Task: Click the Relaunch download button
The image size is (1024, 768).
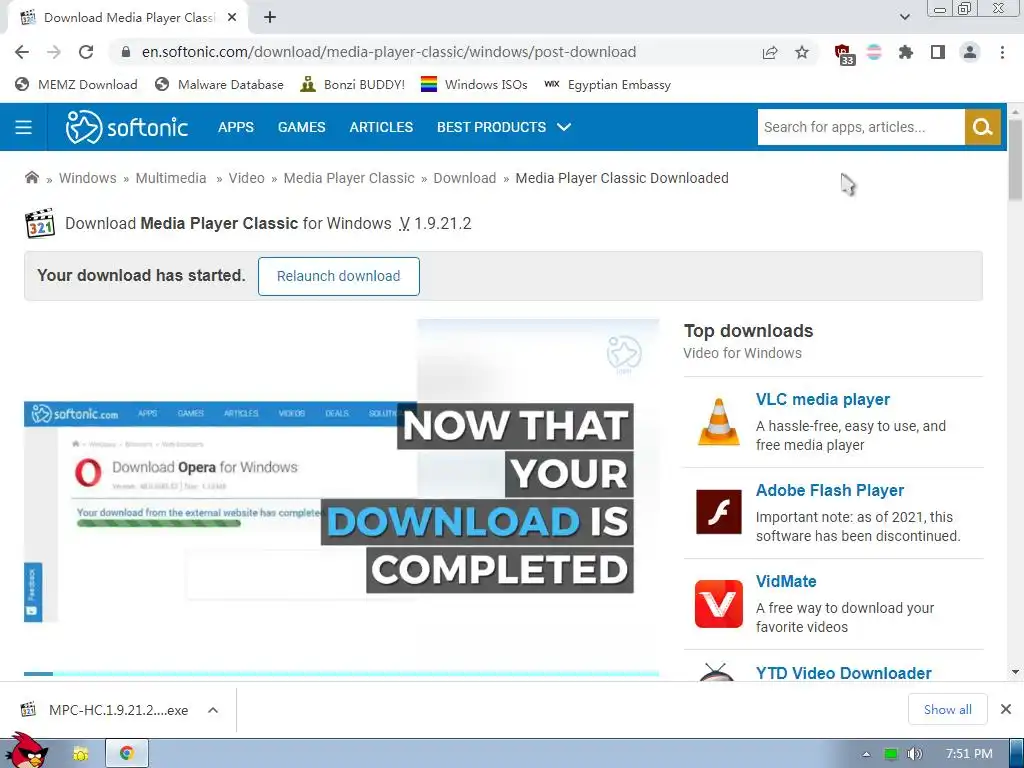Action: pos(338,276)
